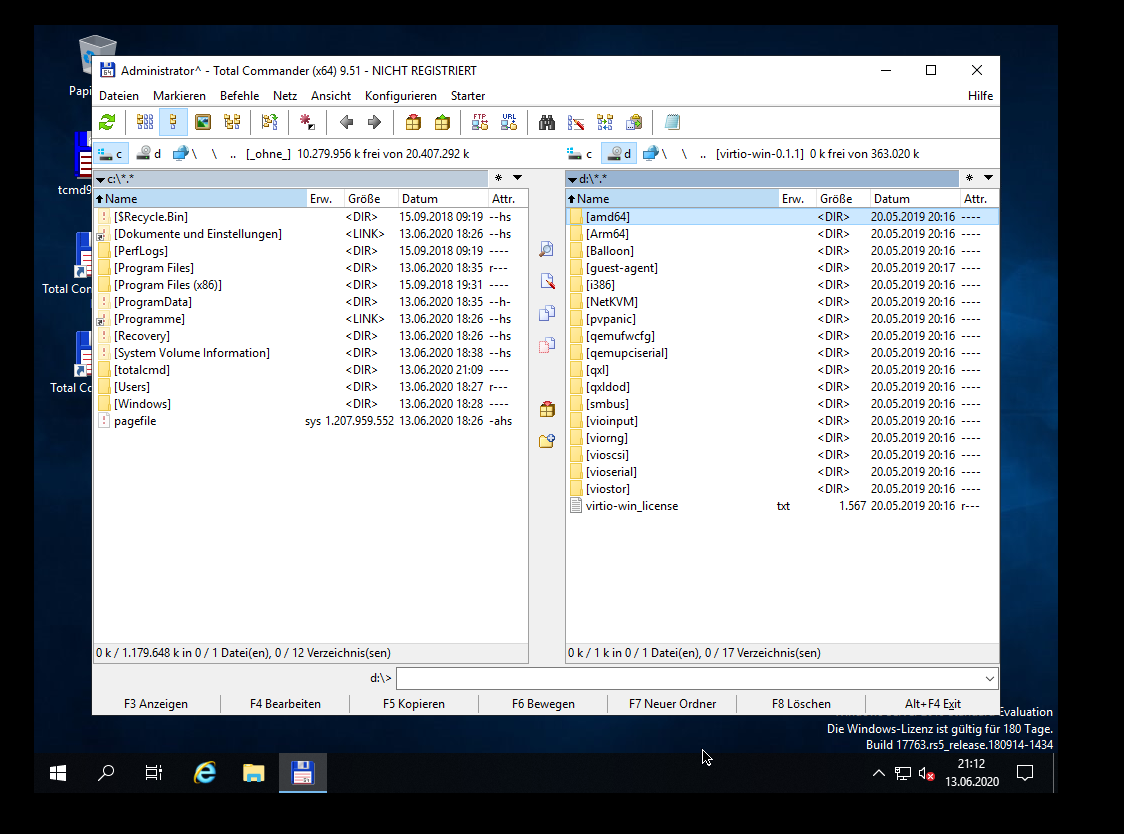Toggle the tree view toolbar button
1124x834 pixels.
(x=232, y=122)
